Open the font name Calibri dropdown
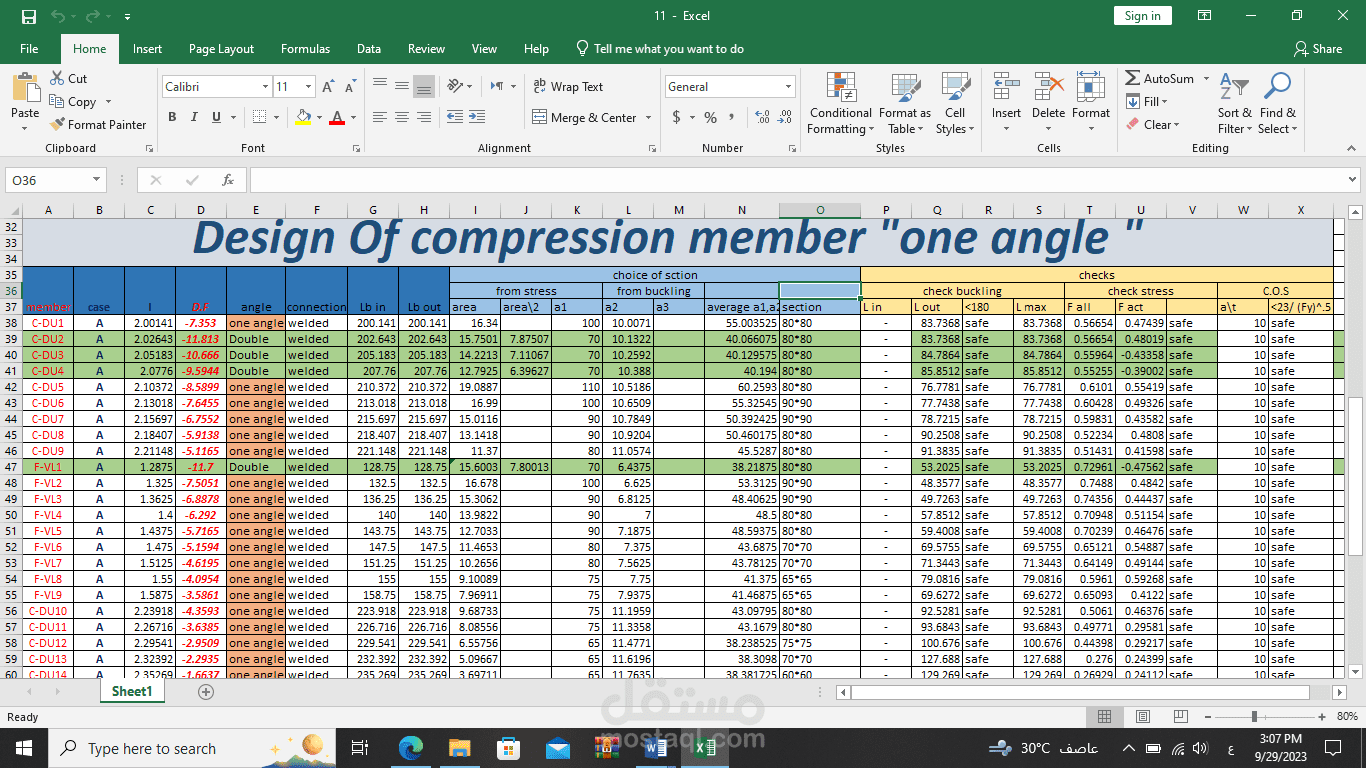 (x=265, y=87)
